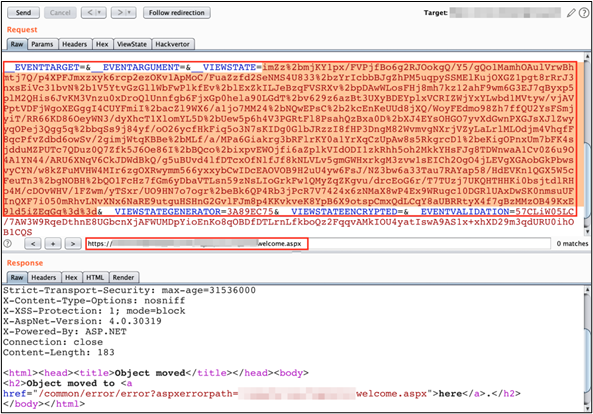Open help via top-right question mark icon

click(584, 13)
